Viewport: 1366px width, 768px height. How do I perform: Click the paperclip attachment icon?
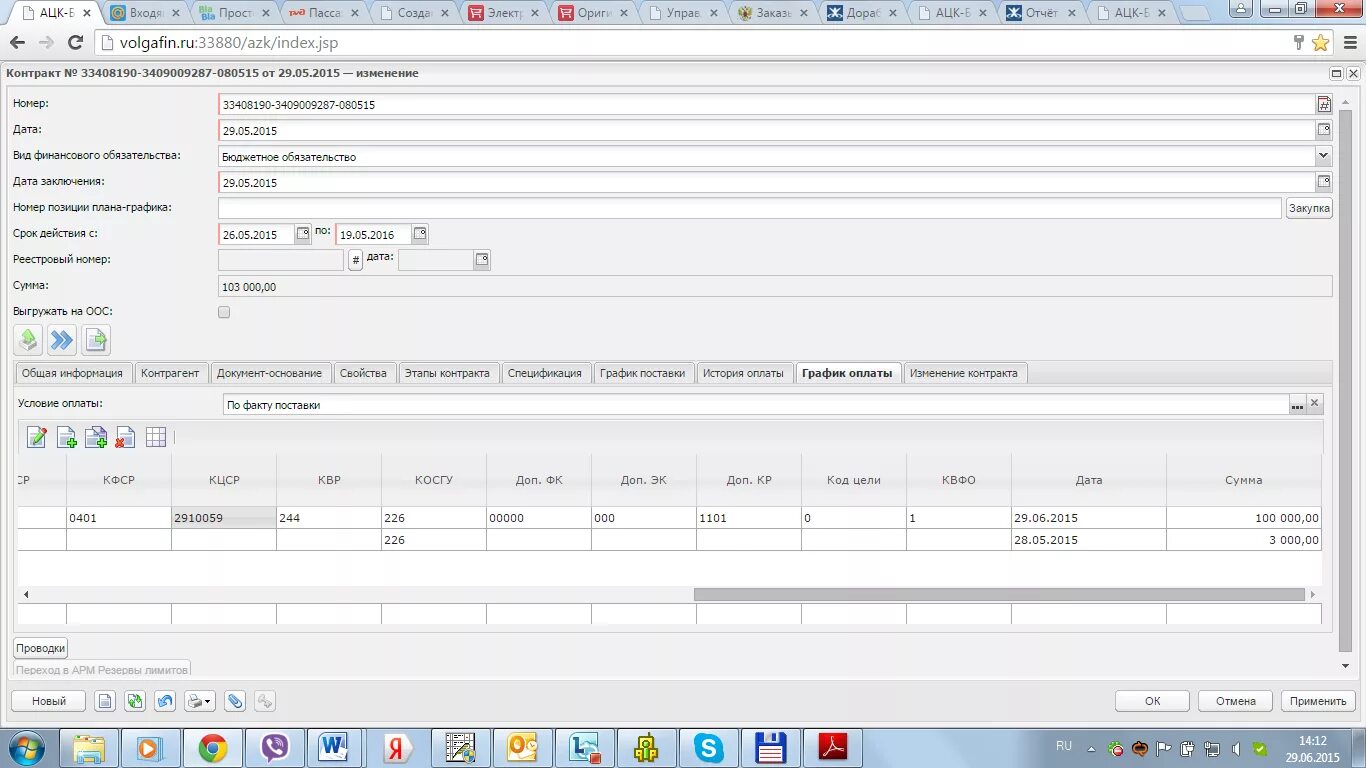point(235,701)
